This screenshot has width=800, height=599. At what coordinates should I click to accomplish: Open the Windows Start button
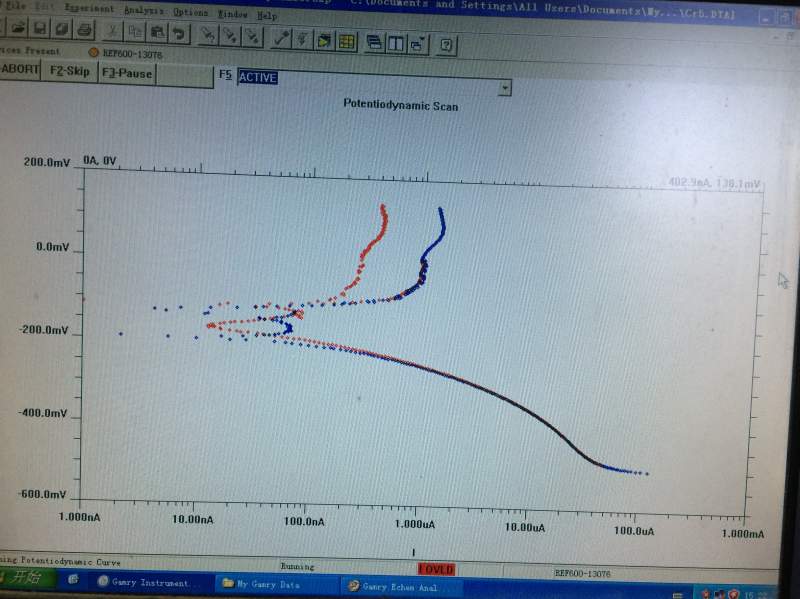[x=27, y=578]
